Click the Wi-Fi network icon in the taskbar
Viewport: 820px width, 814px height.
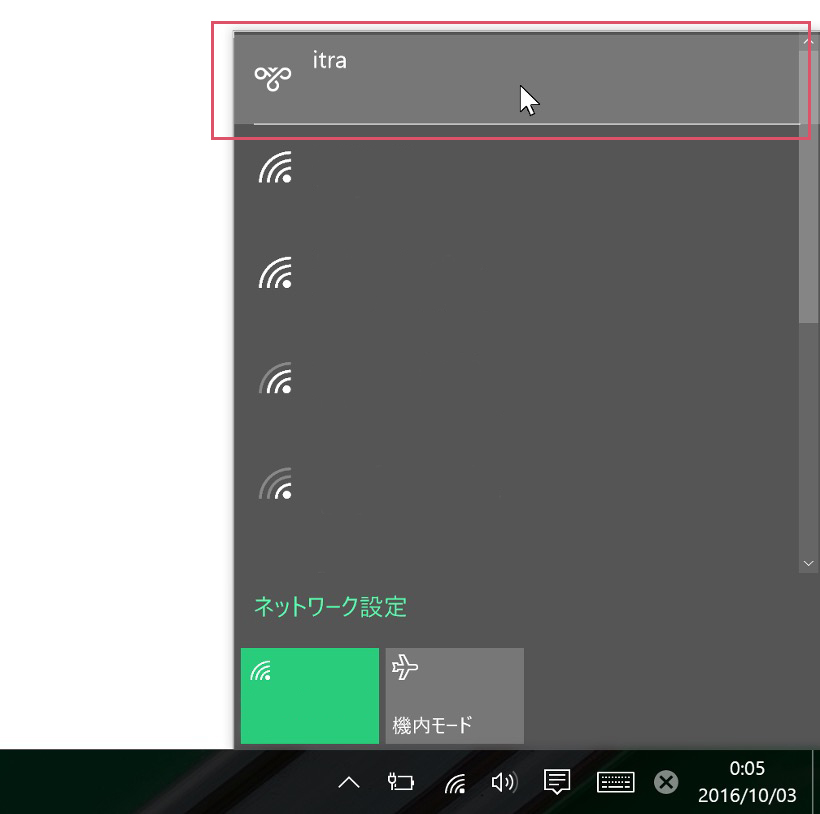(455, 783)
